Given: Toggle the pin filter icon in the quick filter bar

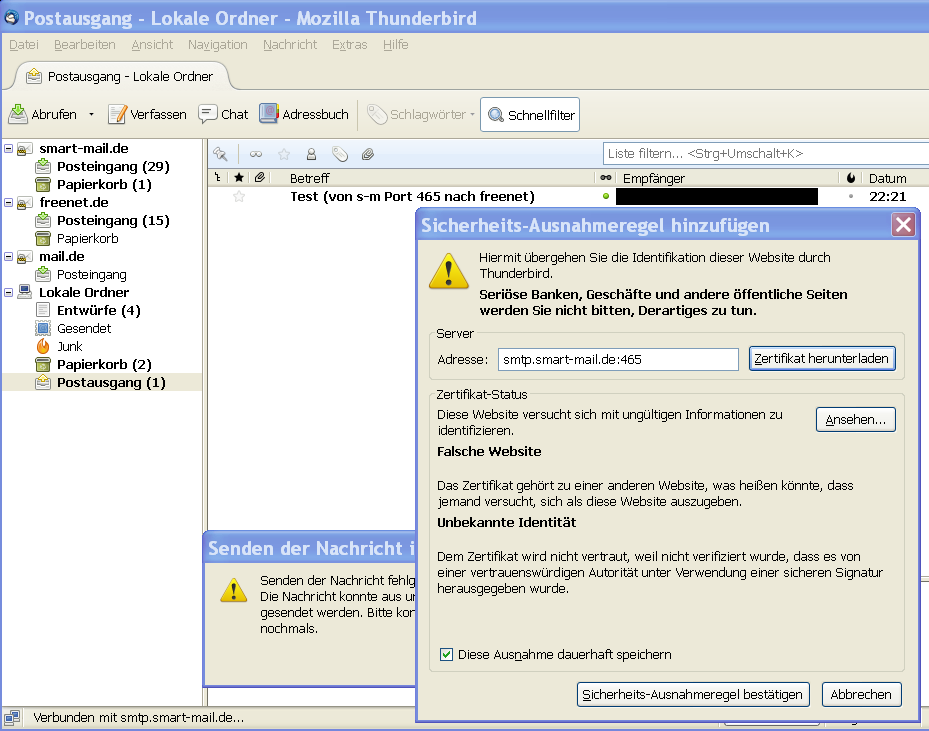Looking at the screenshot, I should [x=220, y=154].
